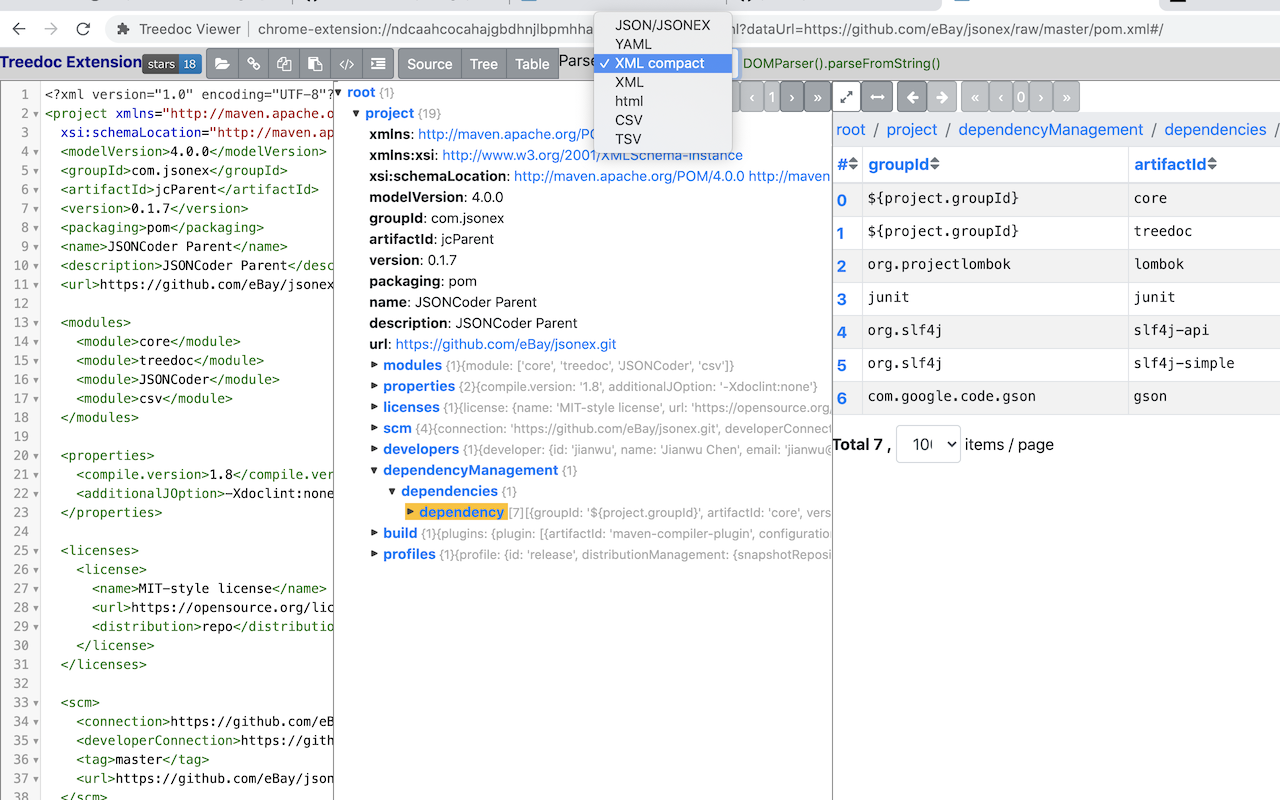
Task: Open table row index 3 link
Action: point(842,299)
